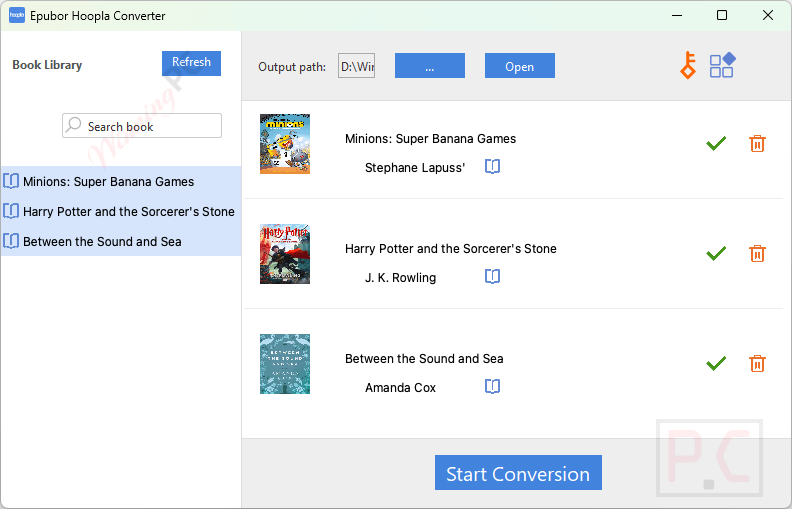Start the conversion

click(518, 473)
